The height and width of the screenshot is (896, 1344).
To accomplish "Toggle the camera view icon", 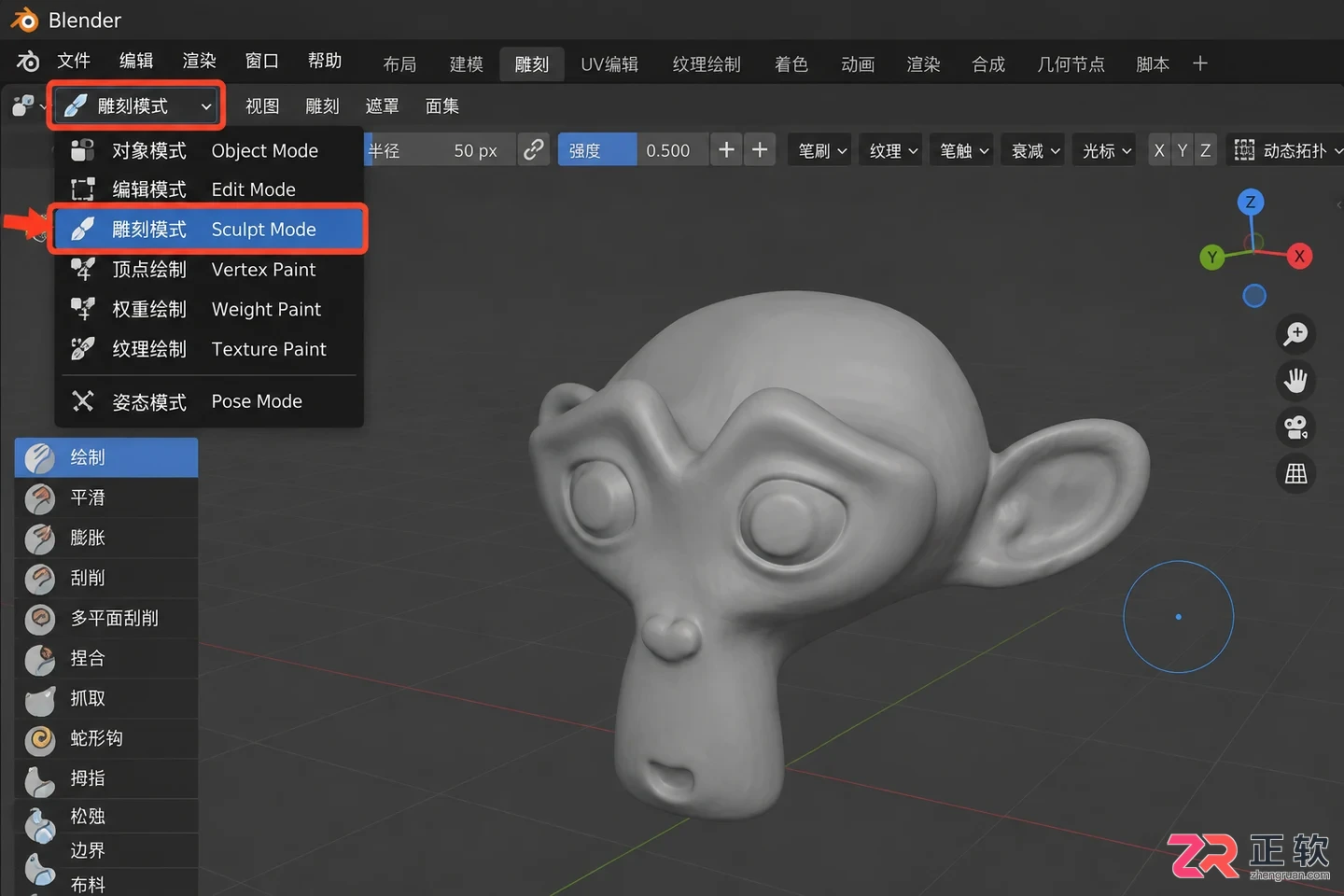I will coord(1295,427).
